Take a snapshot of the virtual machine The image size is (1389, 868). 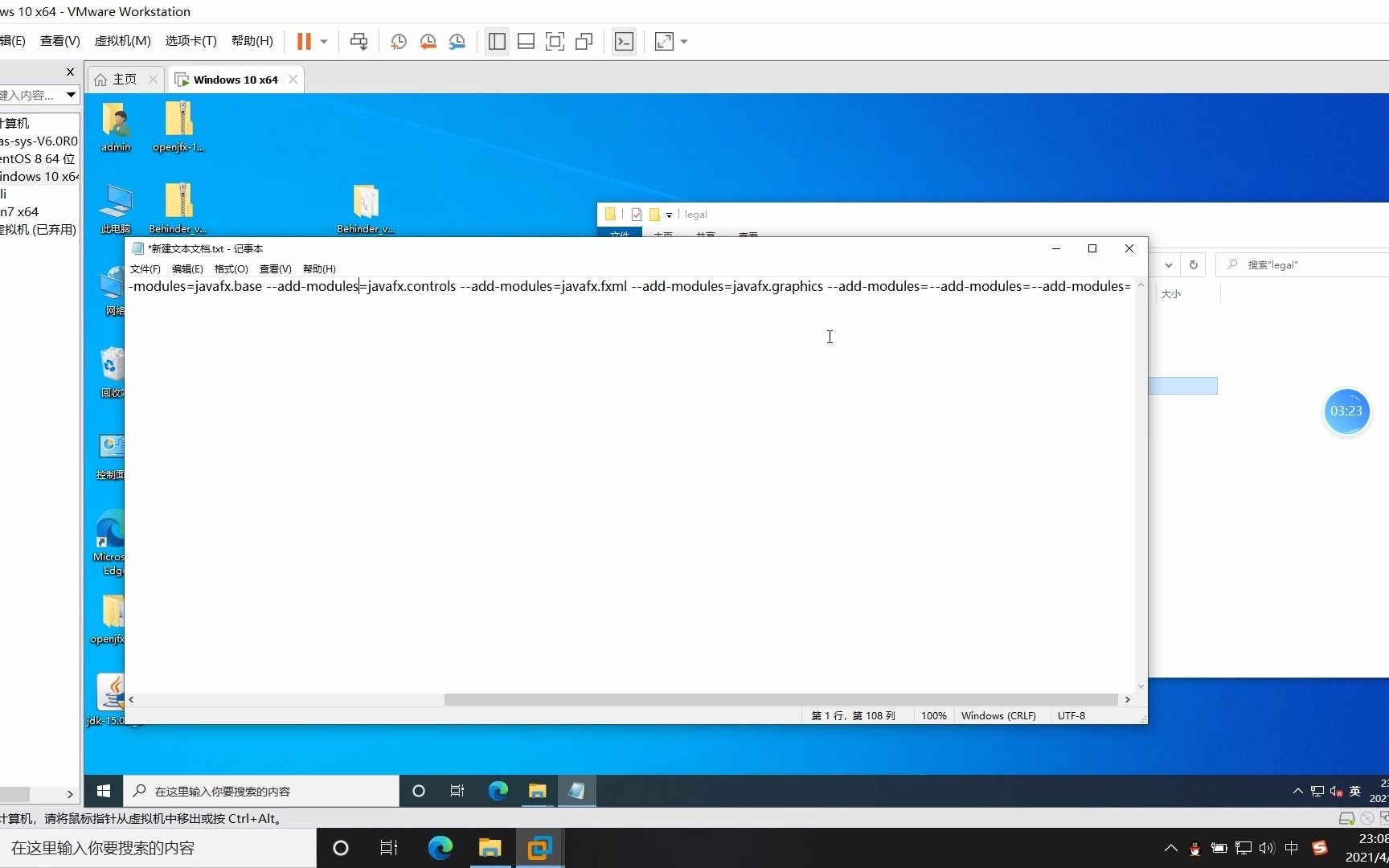[398, 41]
